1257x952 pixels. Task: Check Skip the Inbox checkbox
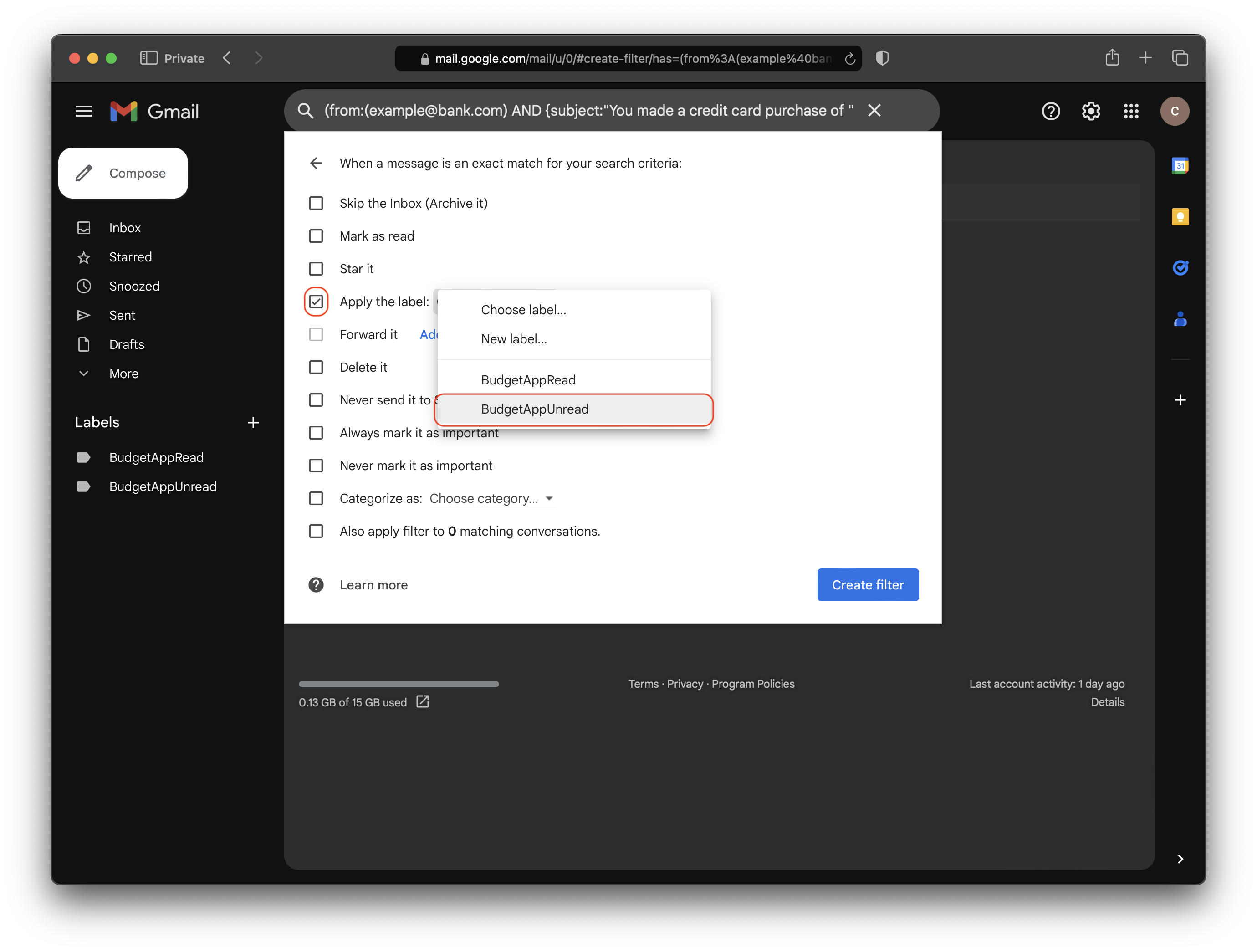point(316,203)
